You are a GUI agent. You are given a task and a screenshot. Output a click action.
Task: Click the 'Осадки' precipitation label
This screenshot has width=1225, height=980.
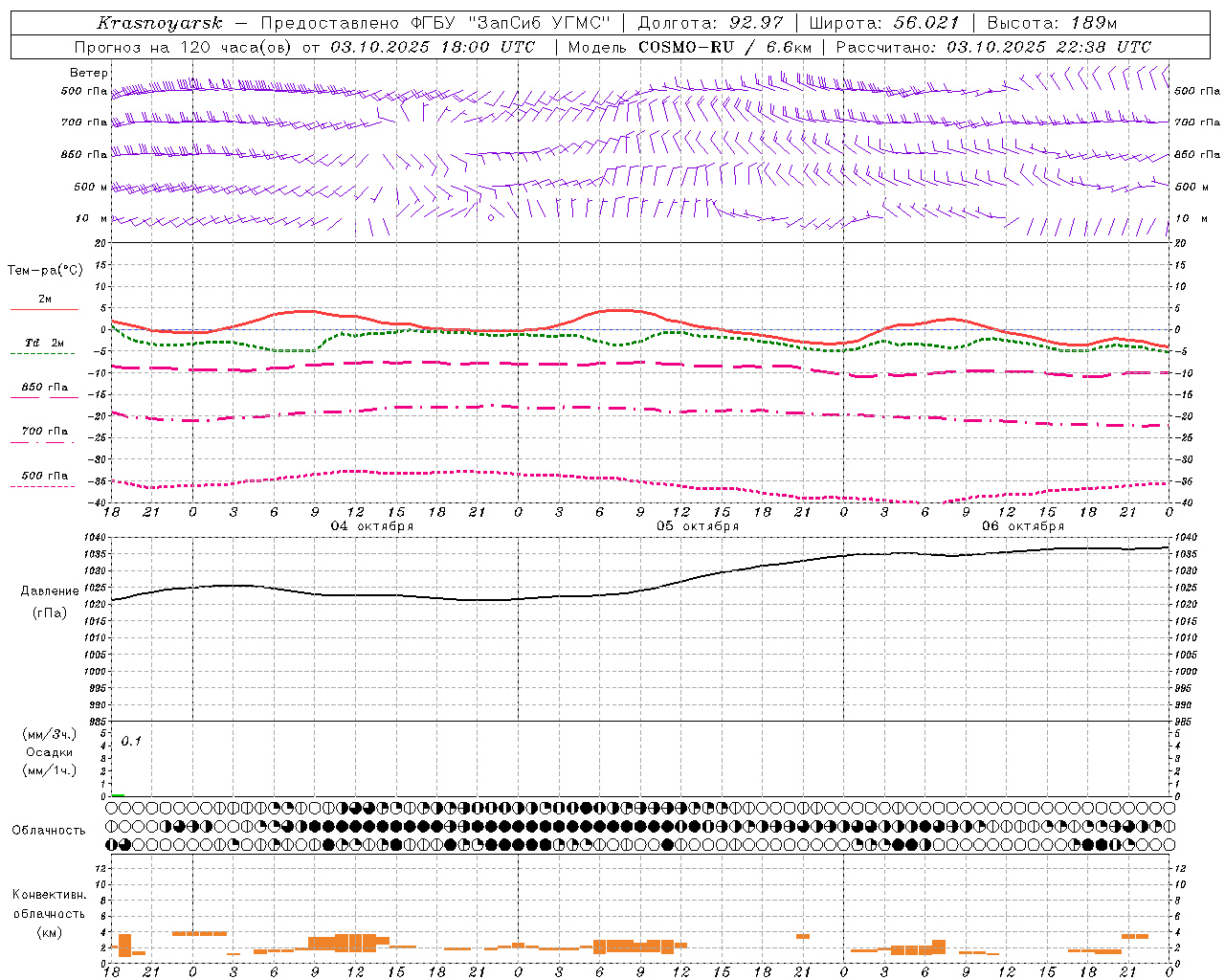point(50,752)
